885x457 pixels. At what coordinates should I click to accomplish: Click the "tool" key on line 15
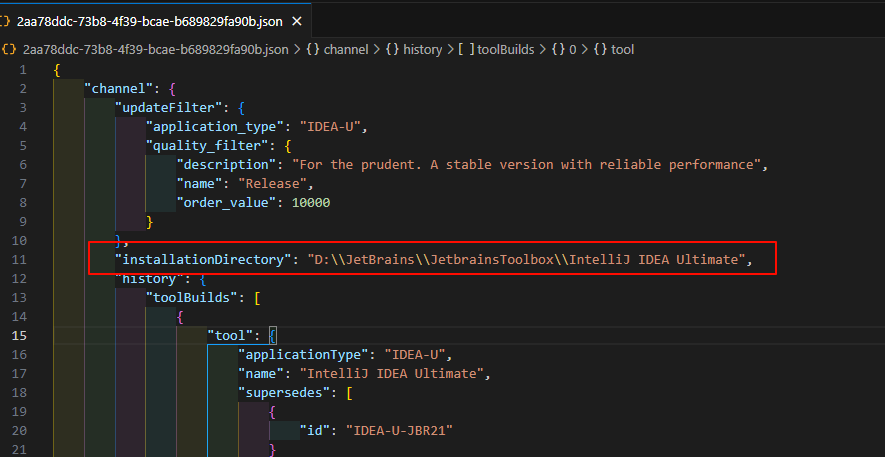[x=230, y=336]
